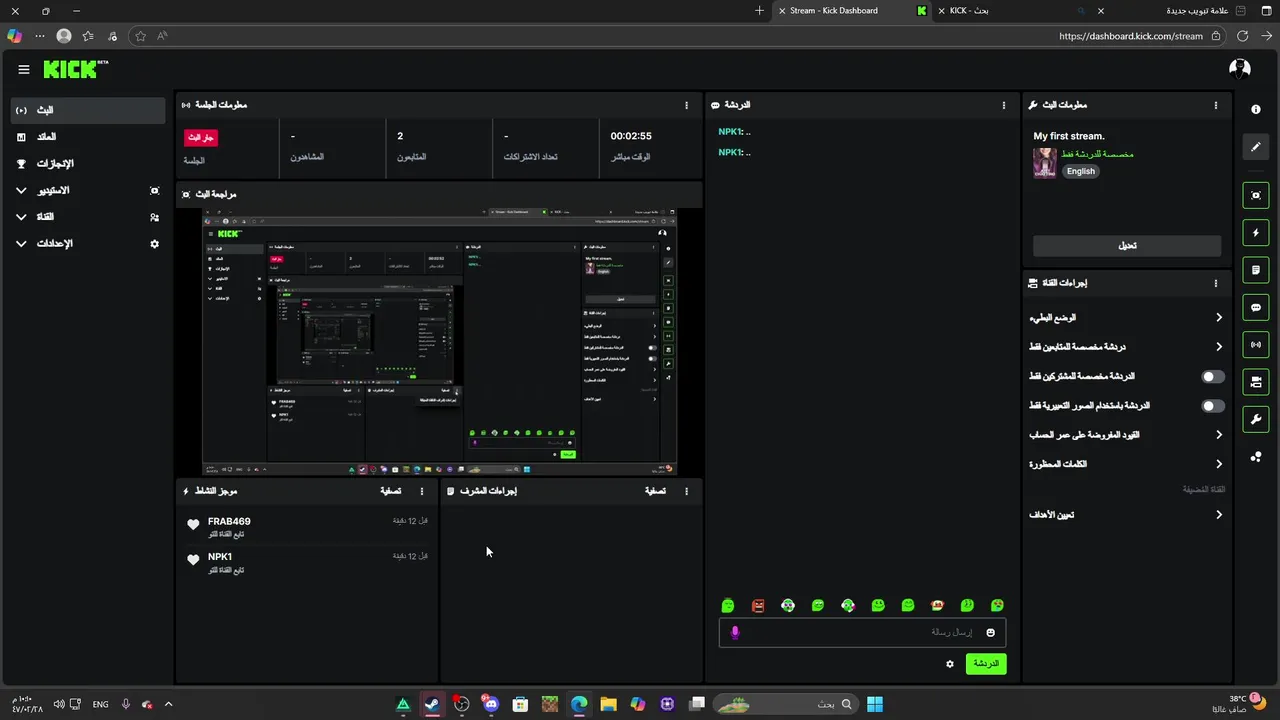Viewport: 1280px width, 720px height.
Task: Switch to the new tab (علامة تبويب جديدة)
Action: (1182, 11)
